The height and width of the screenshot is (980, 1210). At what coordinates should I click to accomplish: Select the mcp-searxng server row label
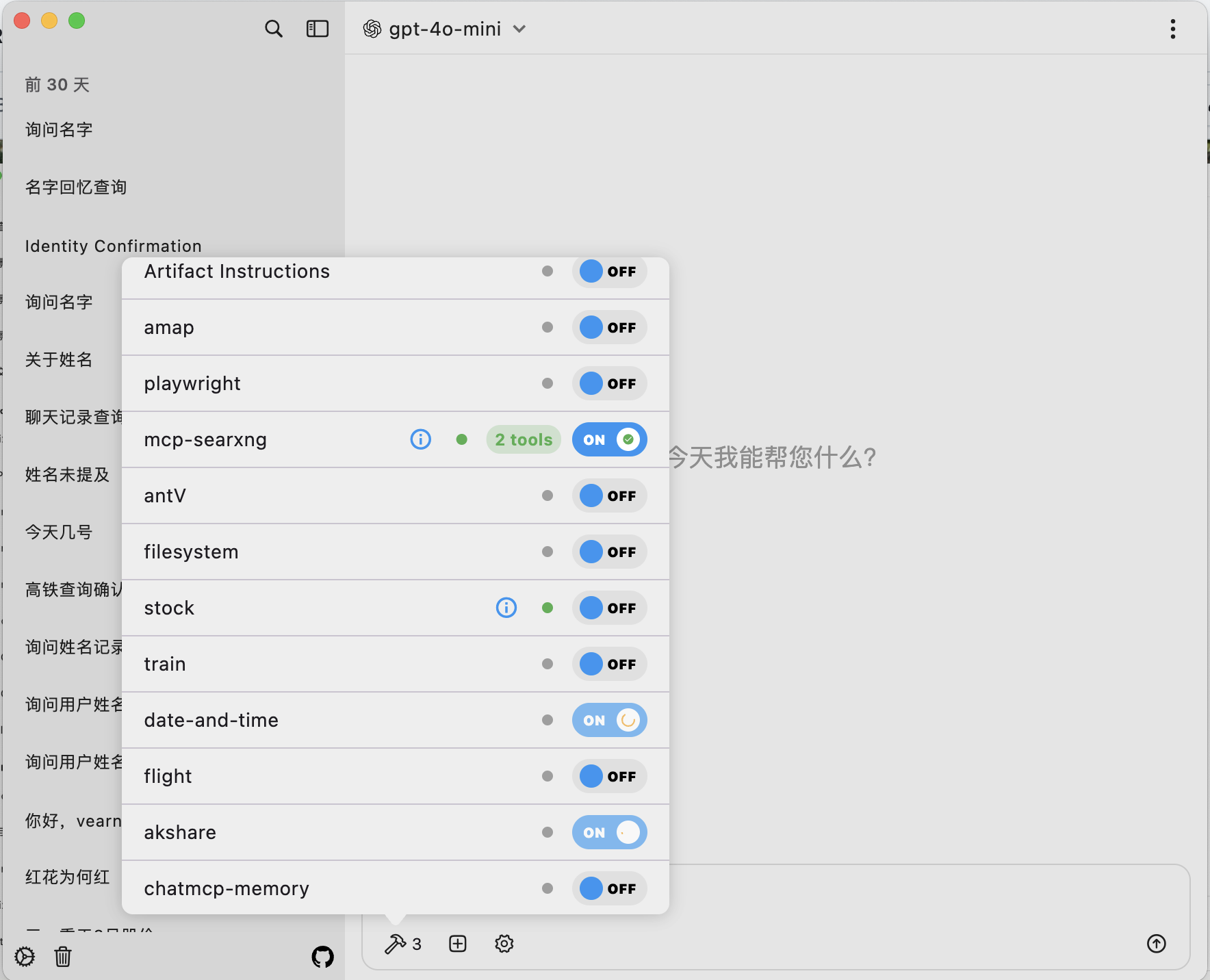205,440
